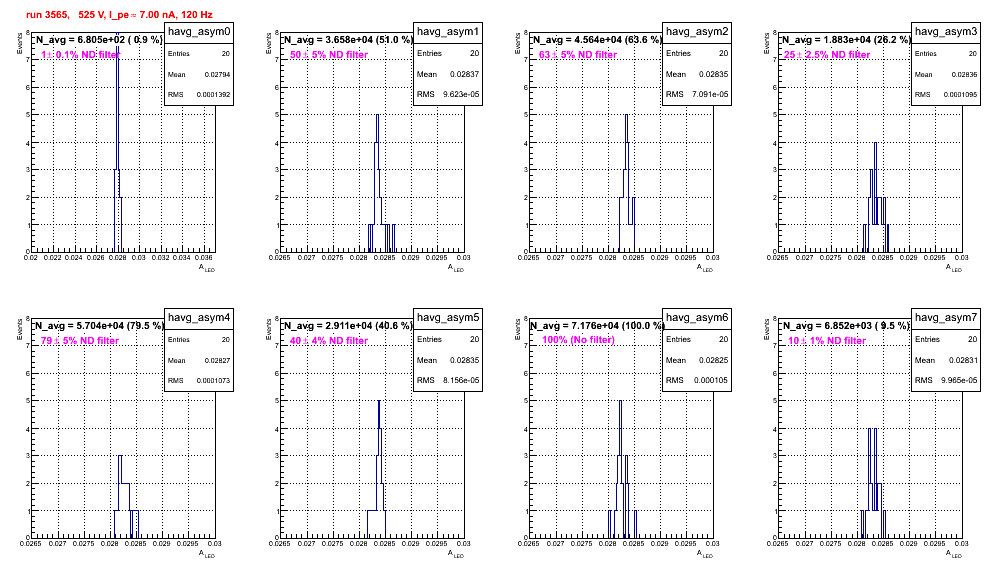Image resolution: width=996 pixels, height=572 pixels.
Task: Click the havg_asym3 histogram peak bar
Action: click(875, 197)
